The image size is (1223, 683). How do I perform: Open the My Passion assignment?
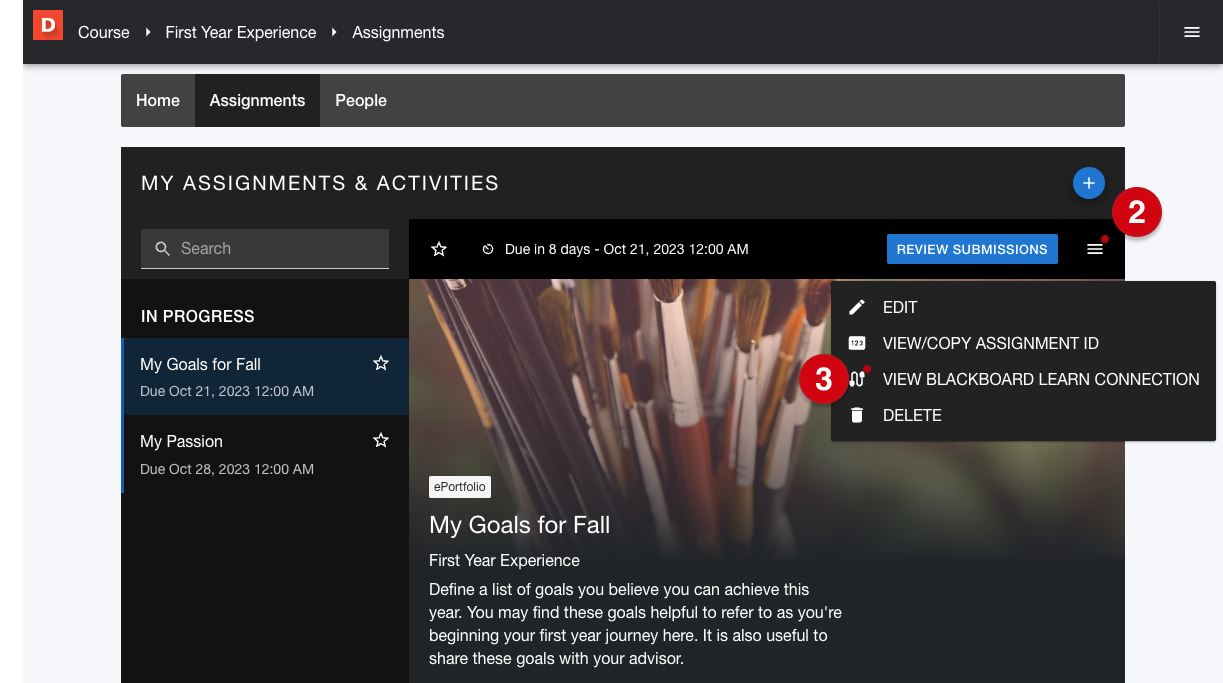tap(265, 454)
